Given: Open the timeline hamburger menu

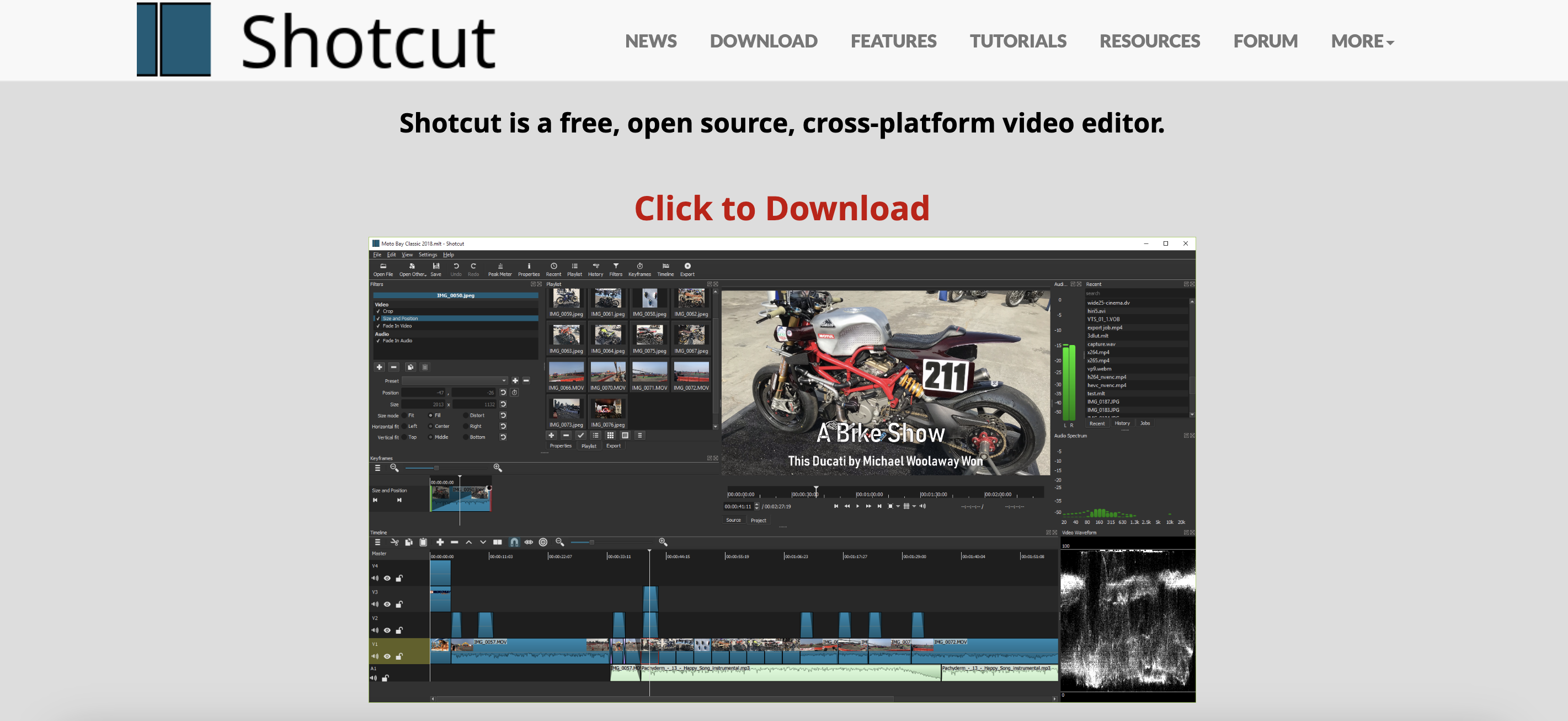Looking at the screenshot, I should (378, 543).
